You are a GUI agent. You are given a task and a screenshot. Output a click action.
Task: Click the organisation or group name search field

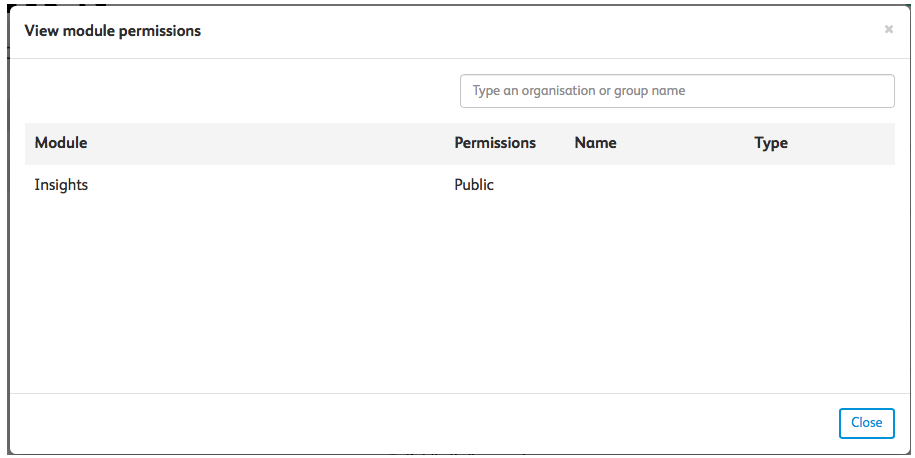(676, 91)
